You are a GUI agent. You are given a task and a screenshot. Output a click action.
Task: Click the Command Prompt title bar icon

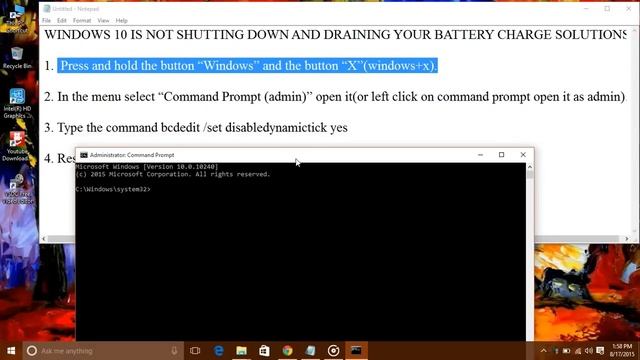click(x=84, y=155)
